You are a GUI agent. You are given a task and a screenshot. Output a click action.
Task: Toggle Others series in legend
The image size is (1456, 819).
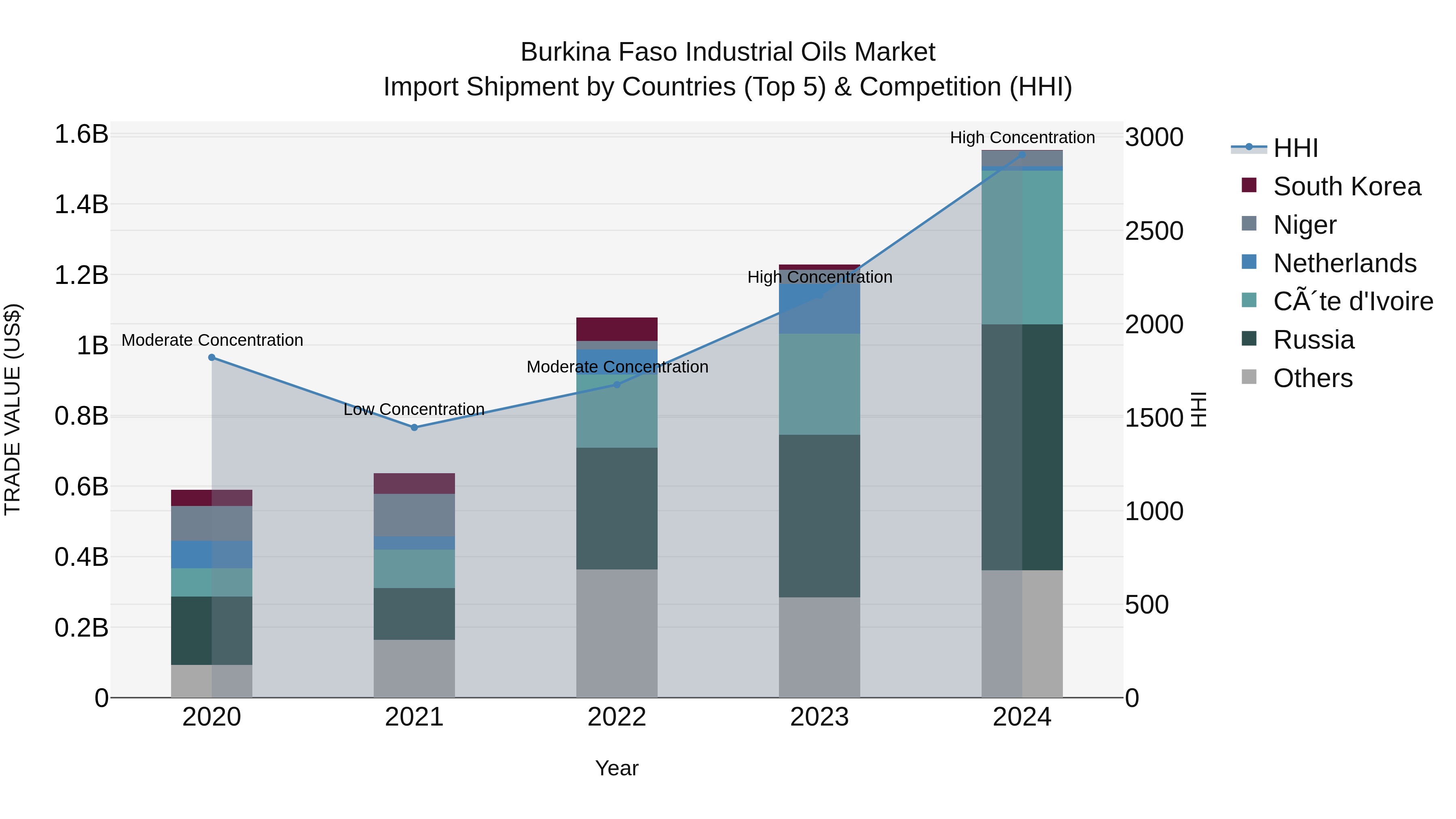point(1297,378)
